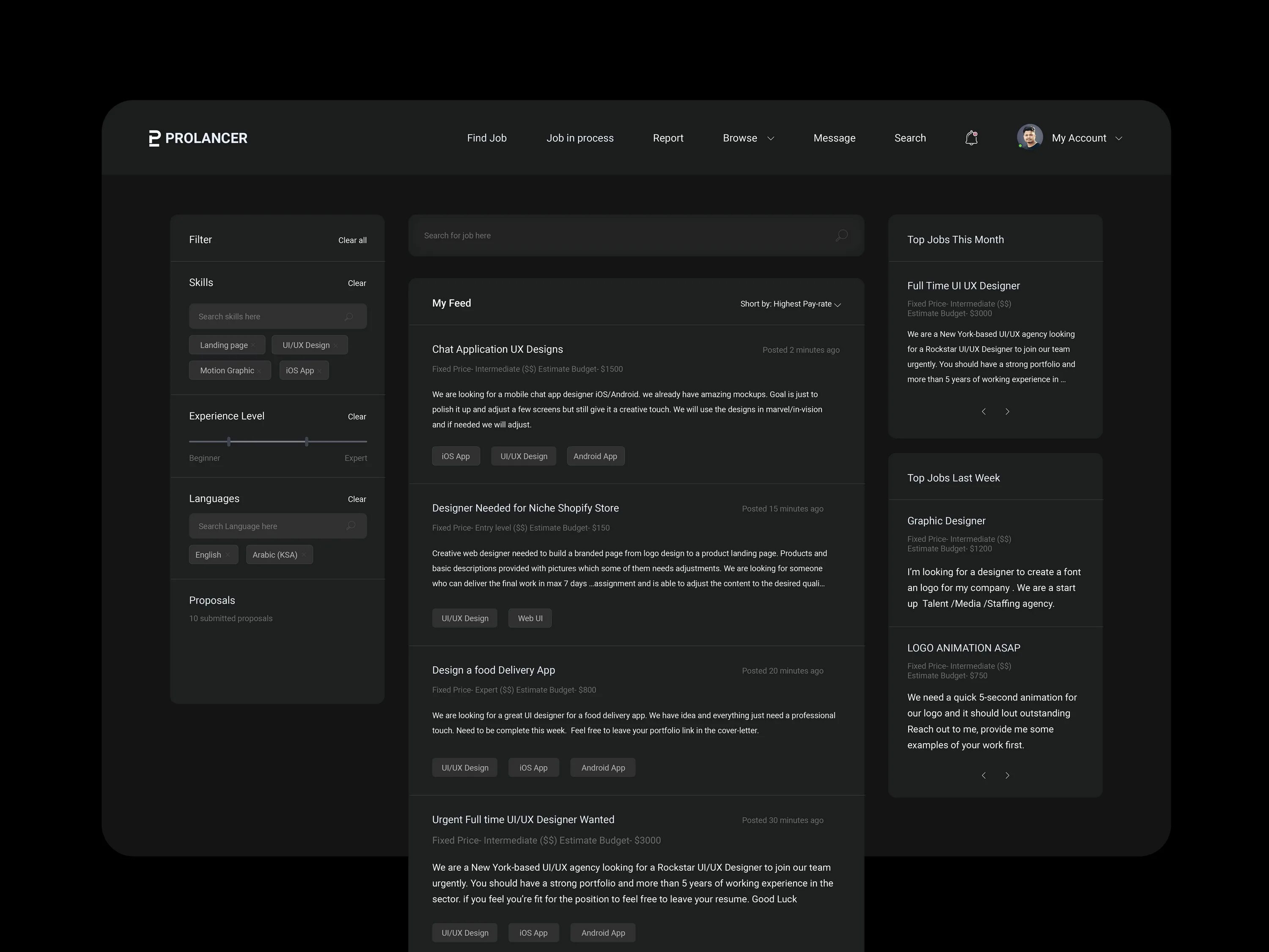Click the Clear all filters link
1269x952 pixels.
(352, 240)
